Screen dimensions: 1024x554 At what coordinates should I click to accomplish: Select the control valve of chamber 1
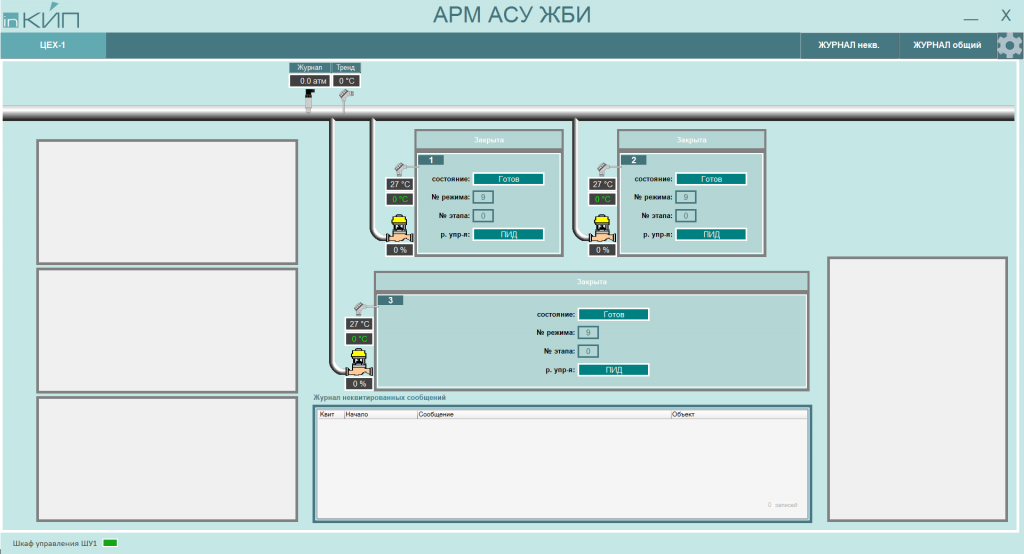[x=399, y=229]
